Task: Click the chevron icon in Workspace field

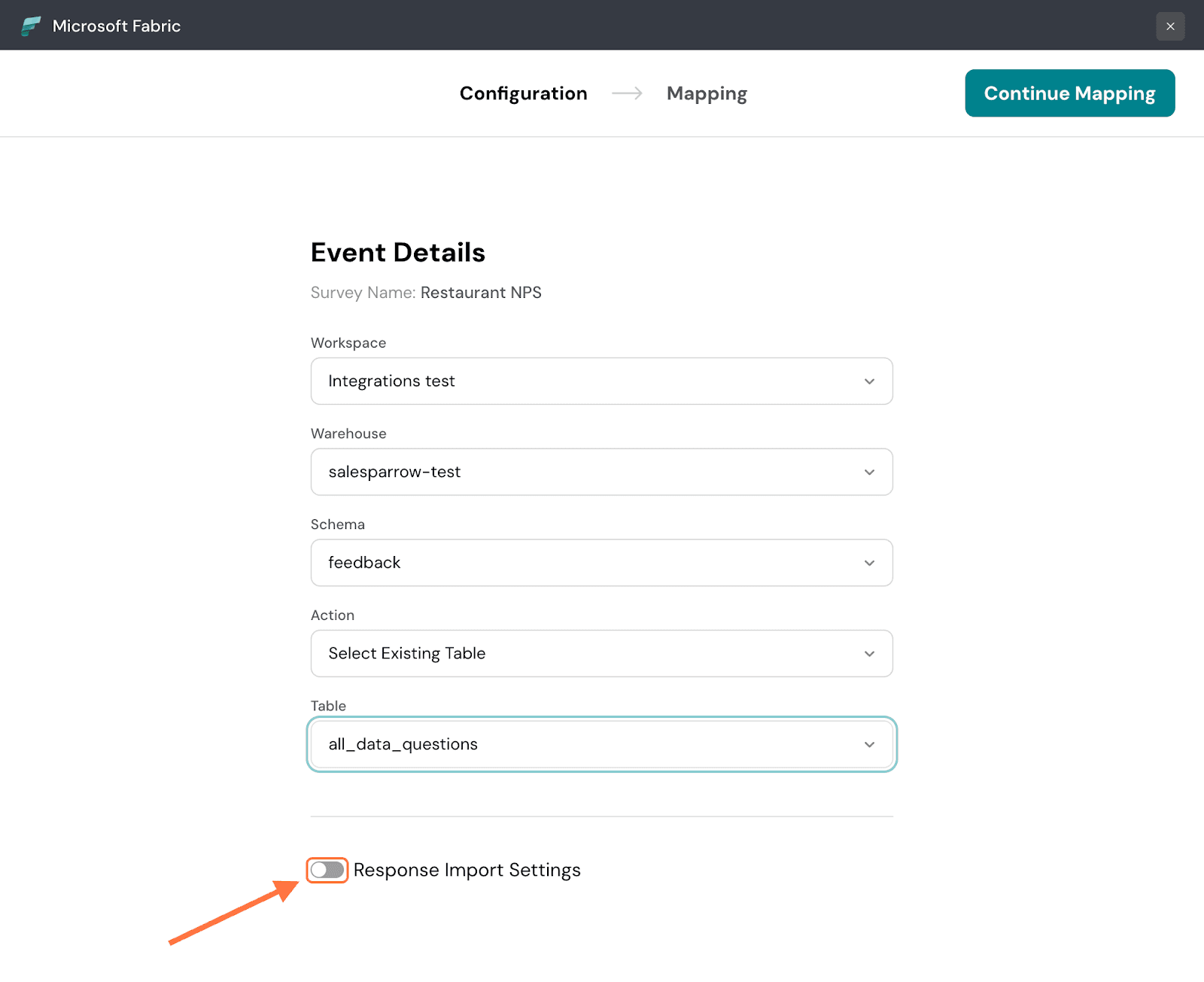Action: (x=869, y=382)
